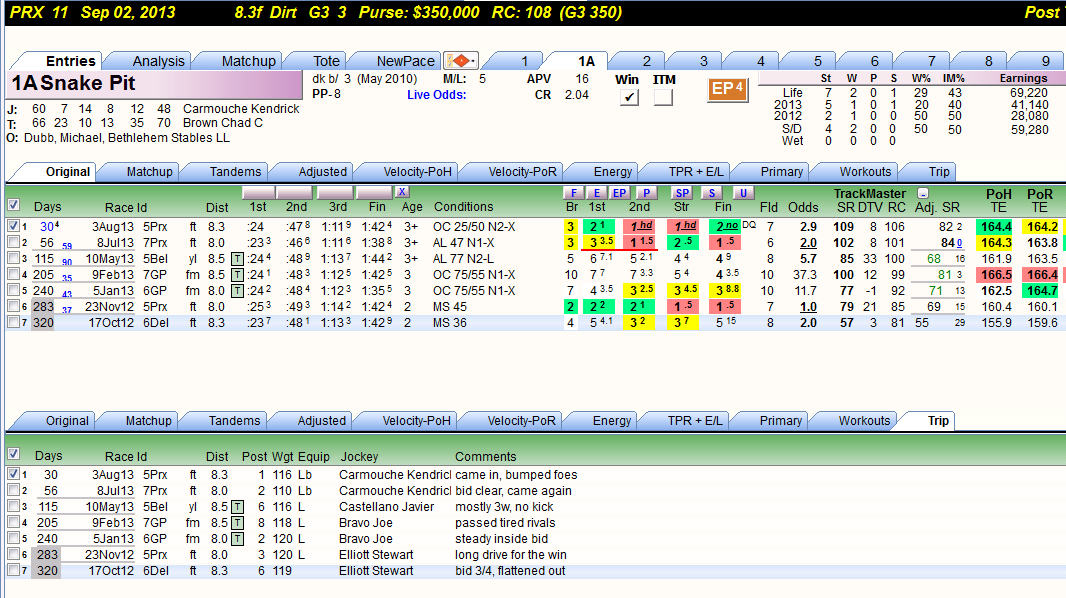The height and width of the screenshot is (598, 1066).
Task: Click the EP filter button in column headers
Action: click(619, 193)
